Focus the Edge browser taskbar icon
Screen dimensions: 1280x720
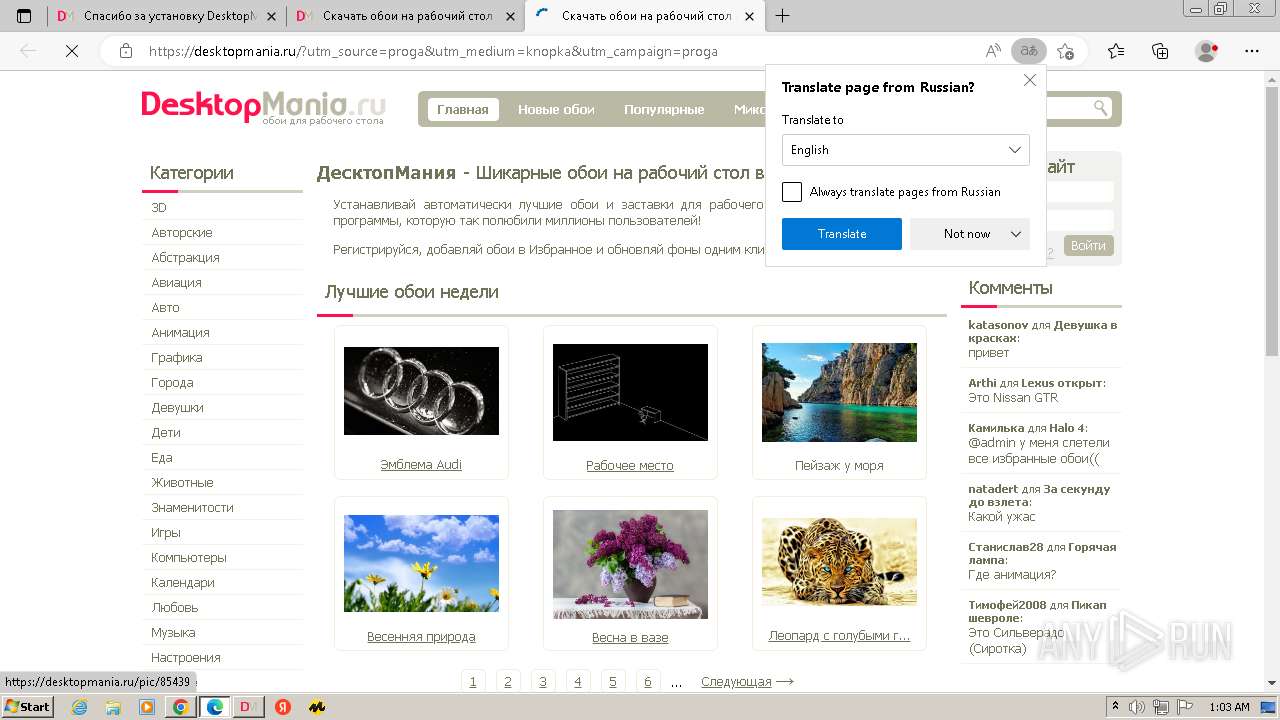(214, 707)
